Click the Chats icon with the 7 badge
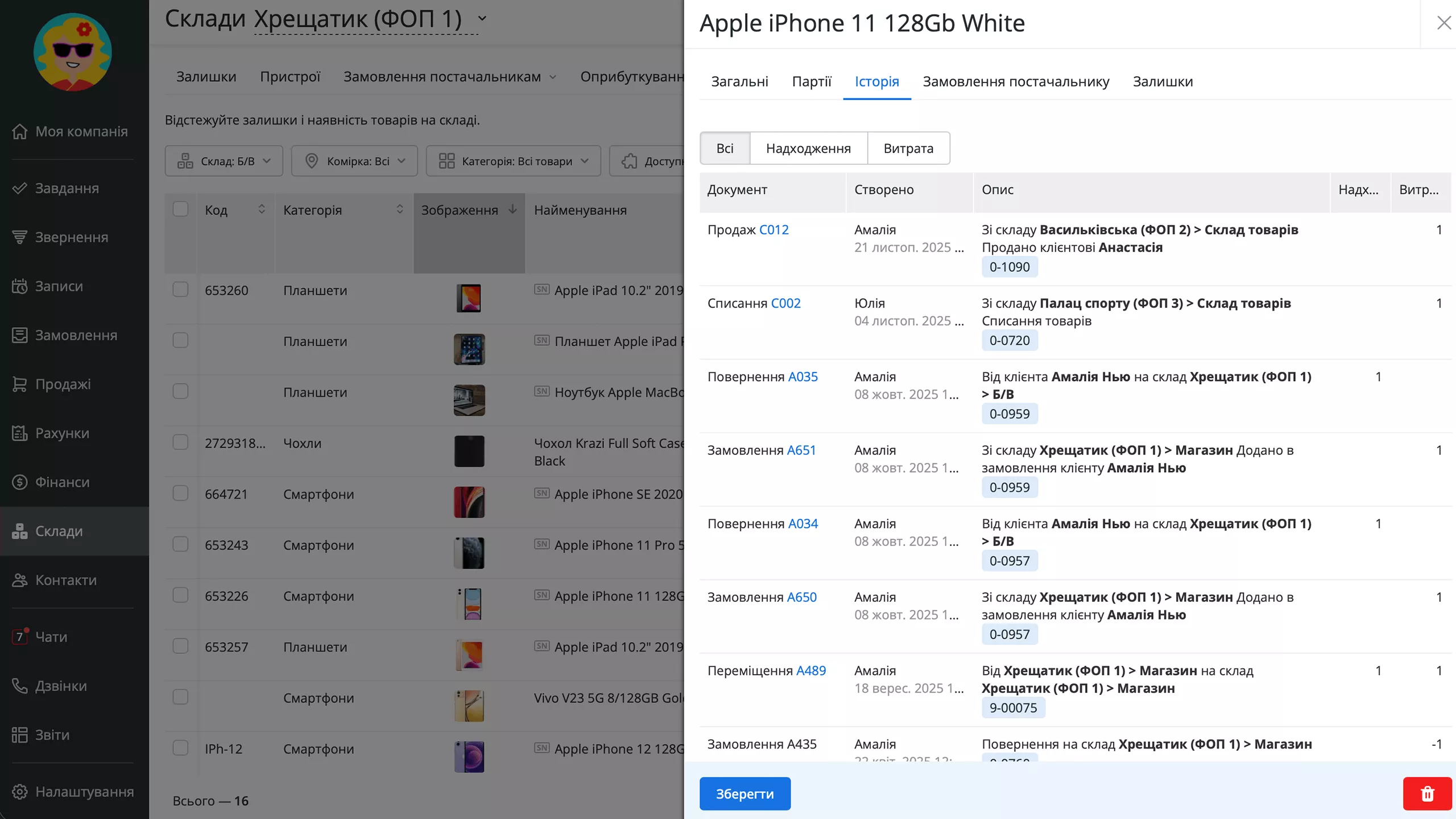The image size is (1456, 819). tap(20, 636)
